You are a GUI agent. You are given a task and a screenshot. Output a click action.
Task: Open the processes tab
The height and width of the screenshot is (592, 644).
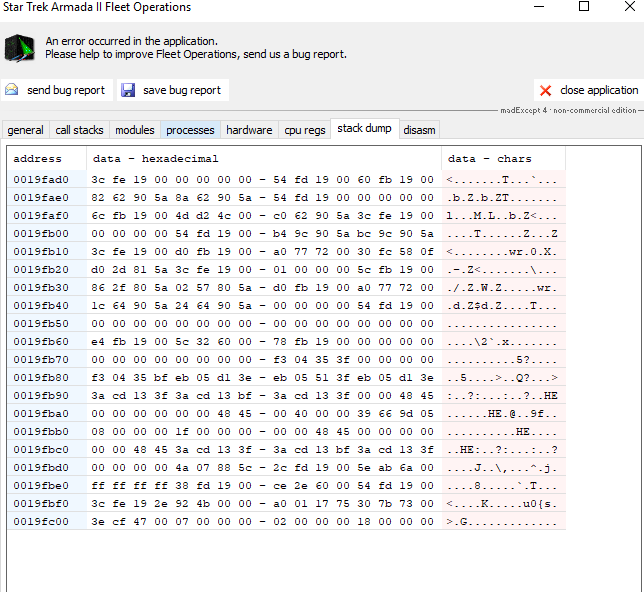coord(190,130)
